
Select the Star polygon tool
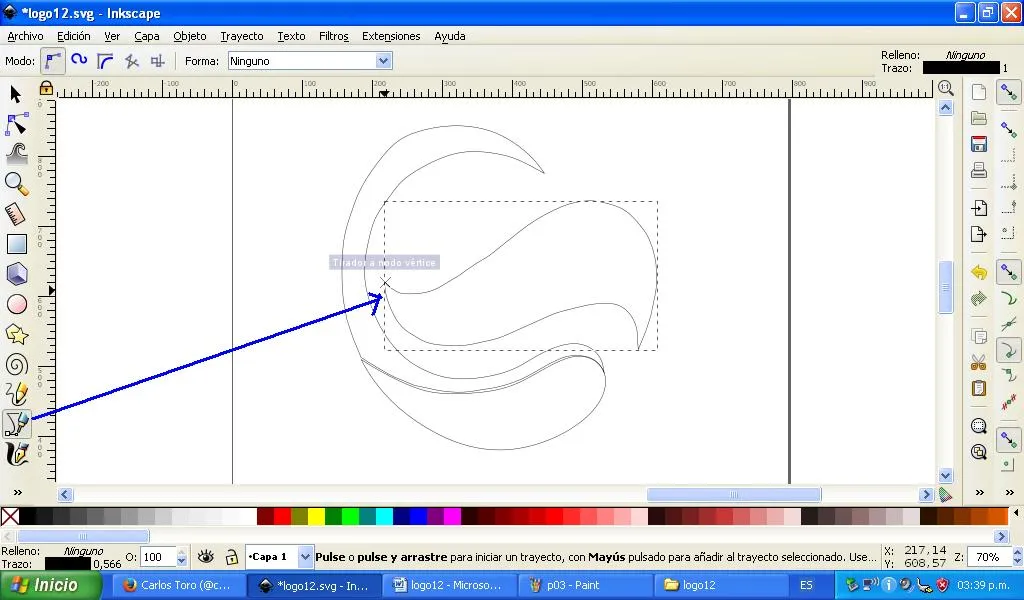(x=16, y=334)
